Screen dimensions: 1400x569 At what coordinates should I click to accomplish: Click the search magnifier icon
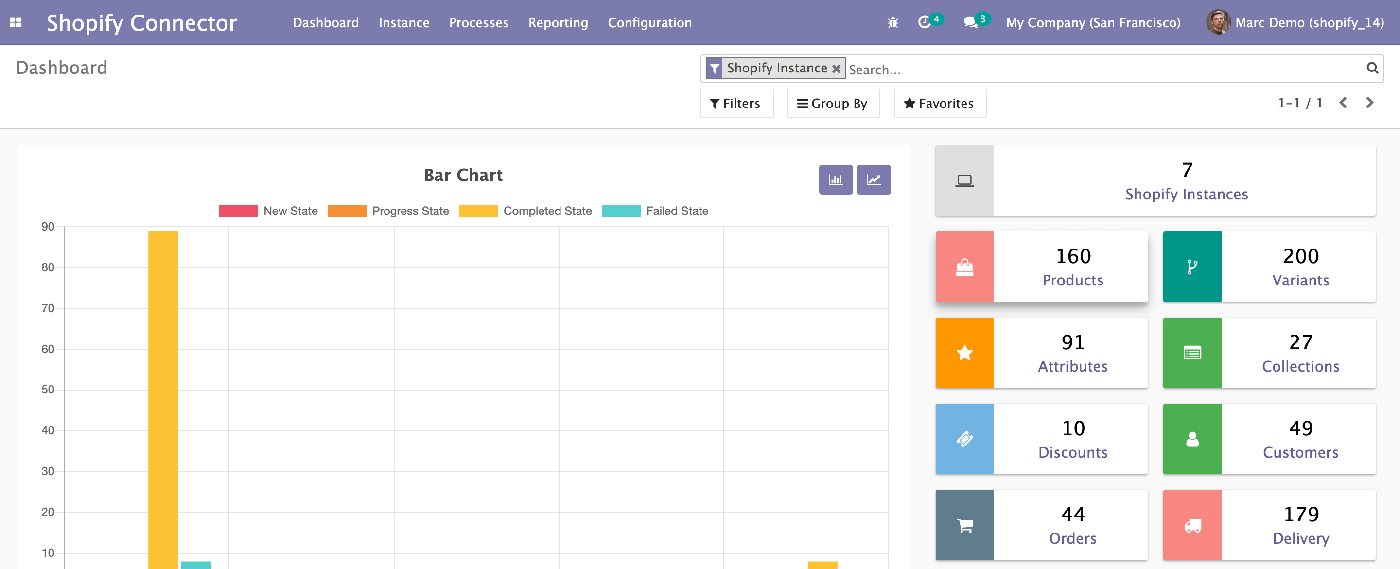tap(1373, 68)
